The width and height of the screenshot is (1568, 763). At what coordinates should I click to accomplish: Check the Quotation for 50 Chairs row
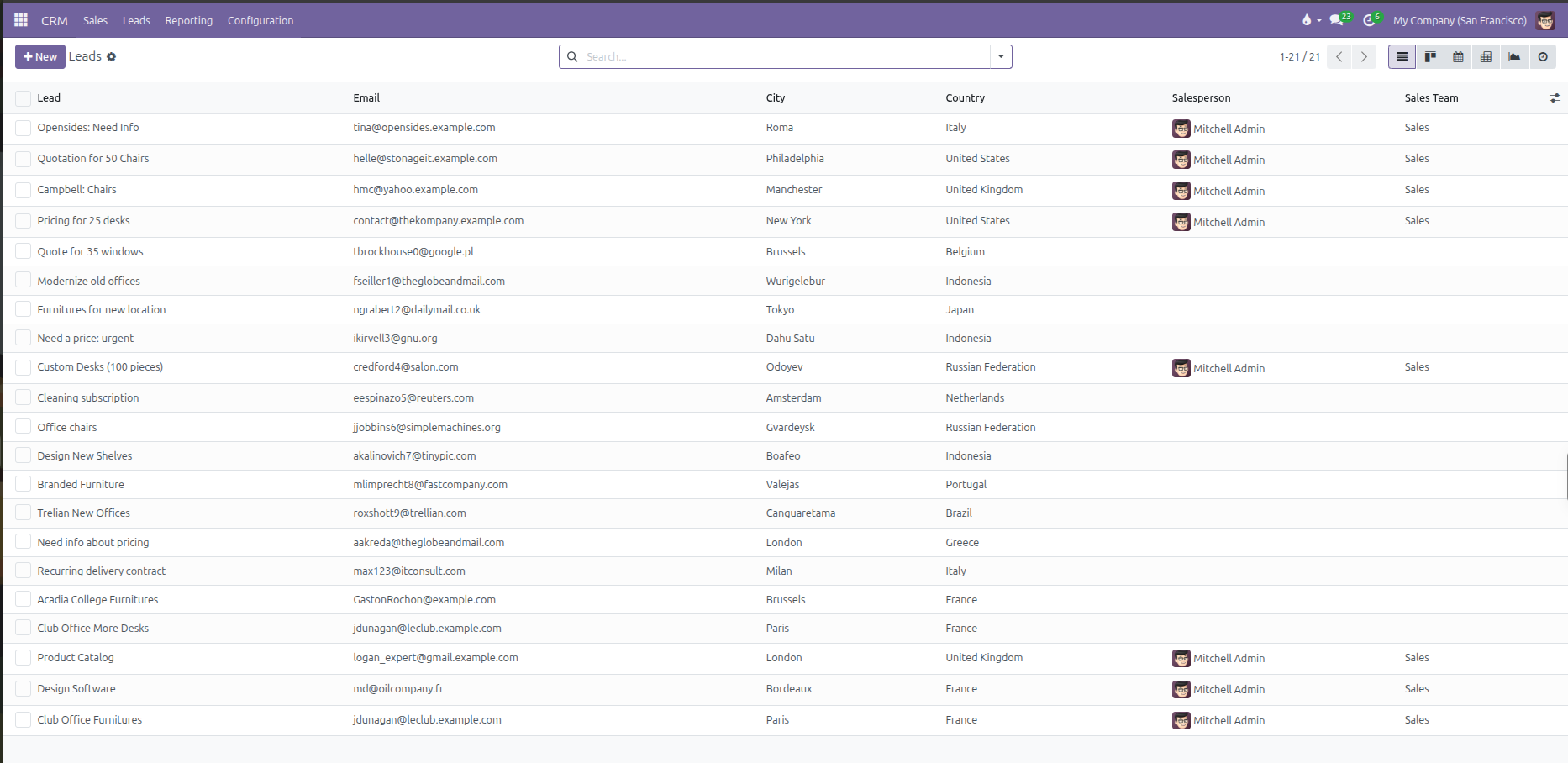point(24,159)
